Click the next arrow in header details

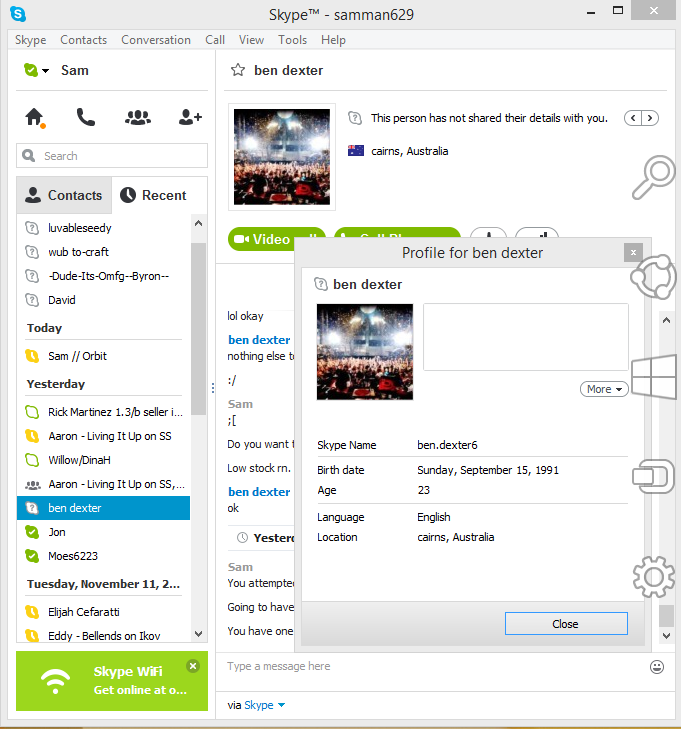[x=650, y=118]
